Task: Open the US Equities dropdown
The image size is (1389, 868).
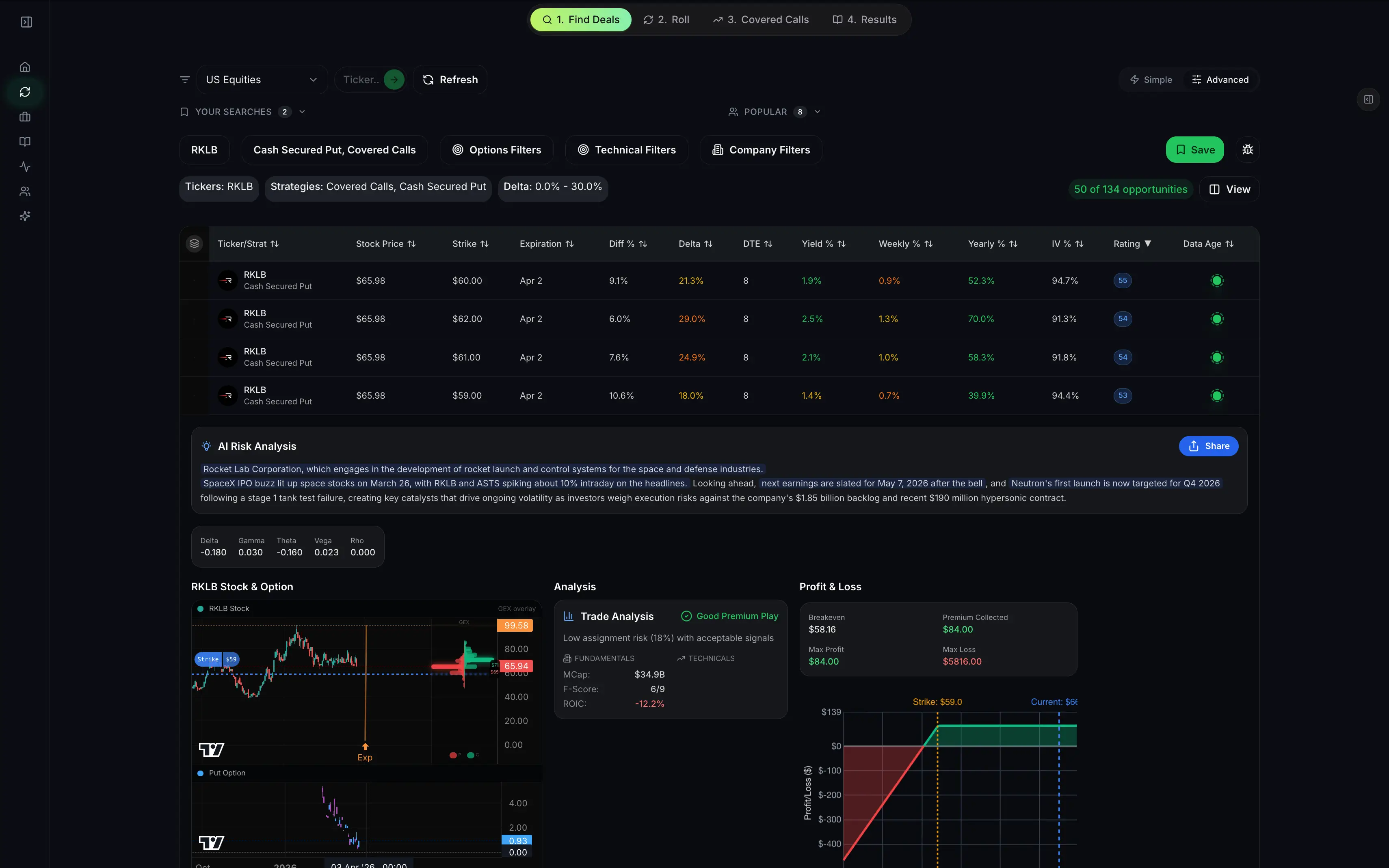Action: pyautogui.click(x=262, y=80)
